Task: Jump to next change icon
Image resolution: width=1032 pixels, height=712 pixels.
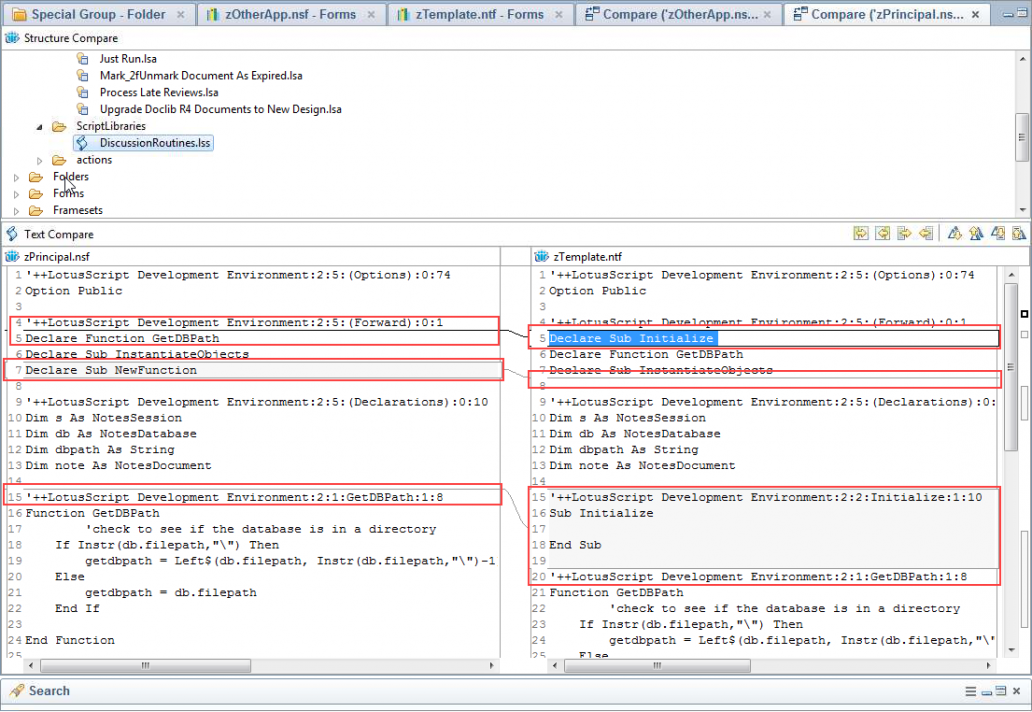Action: click(x=998, y=234)
